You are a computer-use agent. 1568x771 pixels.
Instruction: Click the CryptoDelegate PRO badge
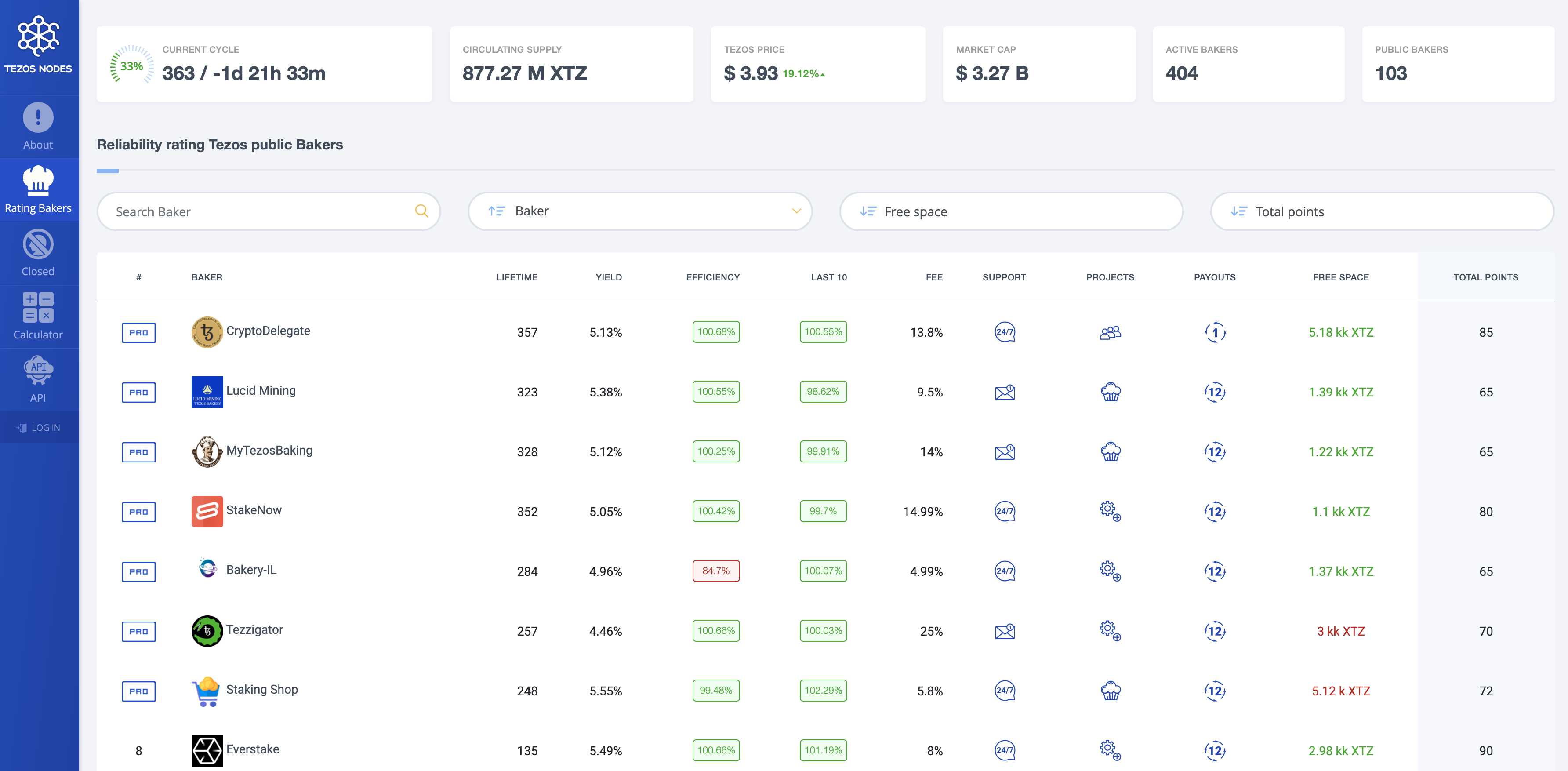point(139,332)
